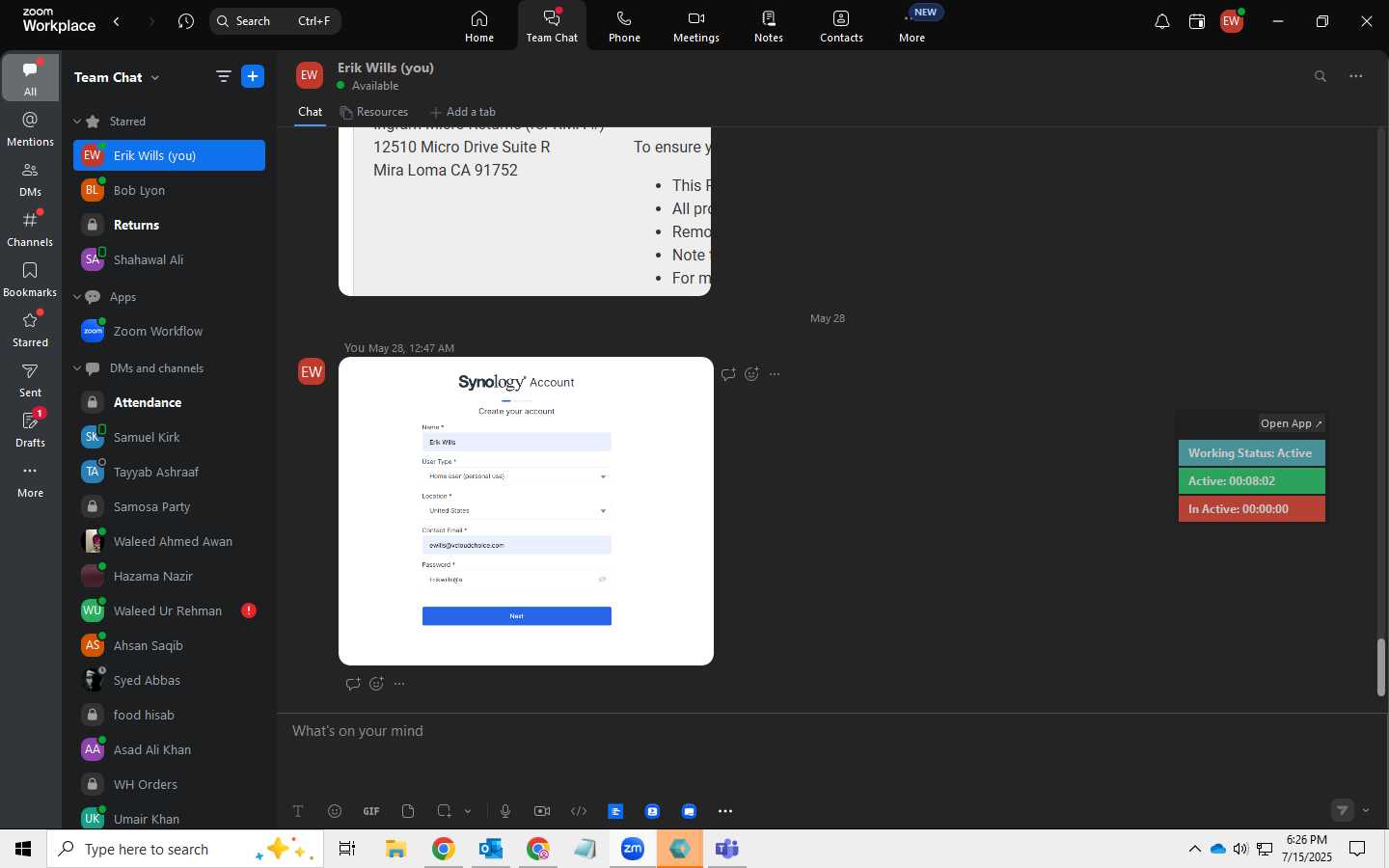1389x868 pixels.
Task: Open the Tayyab Ashraaf chat
Action: (169, 472)
